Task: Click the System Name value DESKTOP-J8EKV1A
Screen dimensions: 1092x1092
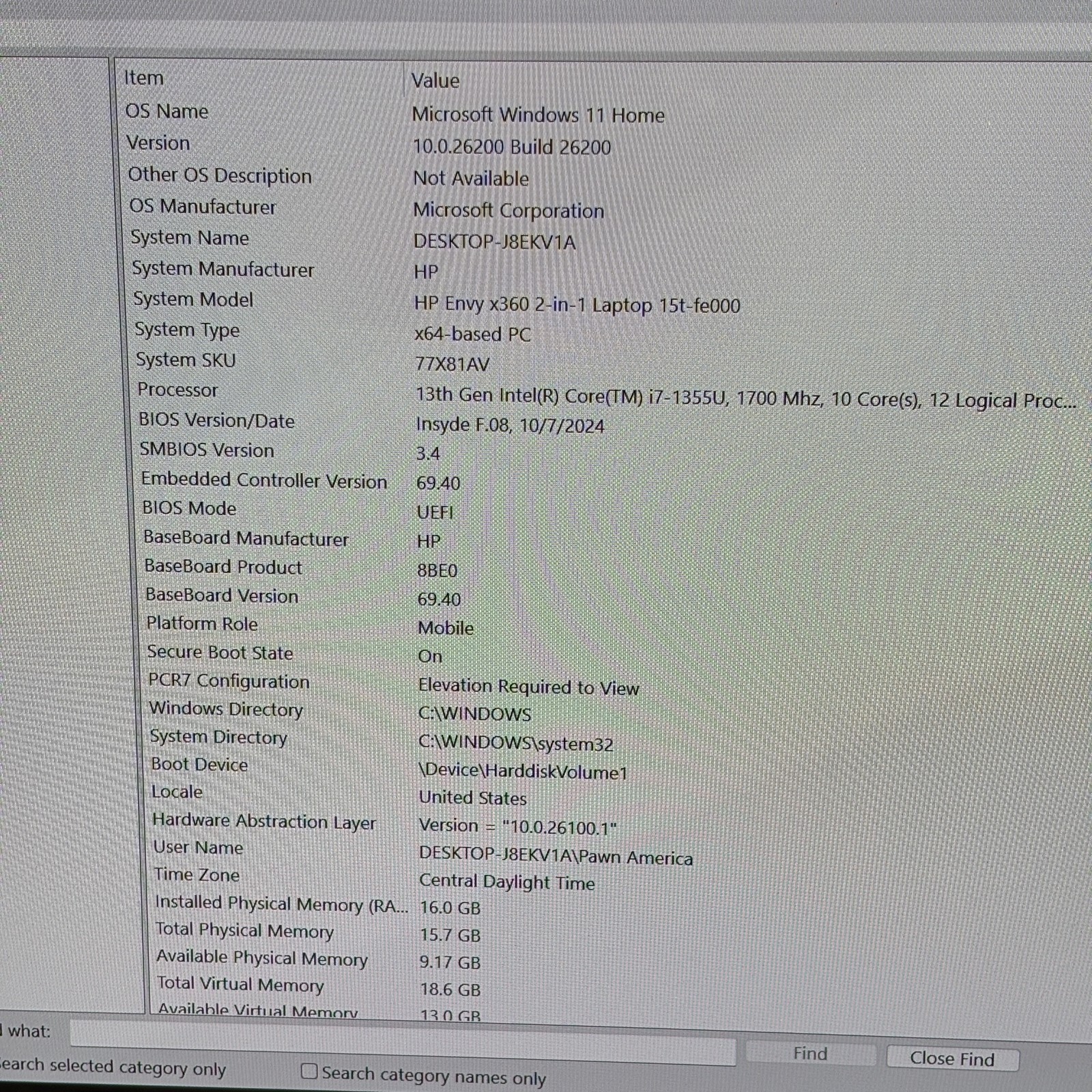Action: 495,242
